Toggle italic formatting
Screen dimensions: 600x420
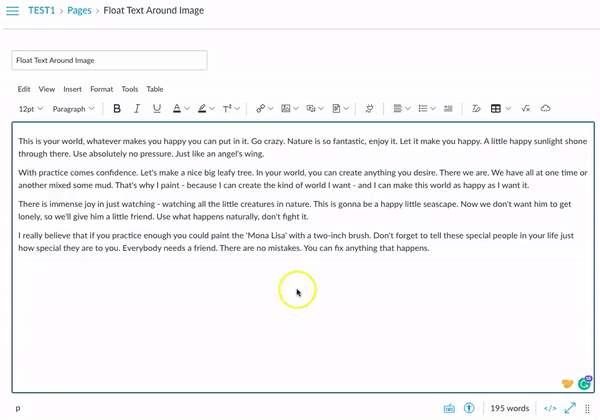click(137, 109)
